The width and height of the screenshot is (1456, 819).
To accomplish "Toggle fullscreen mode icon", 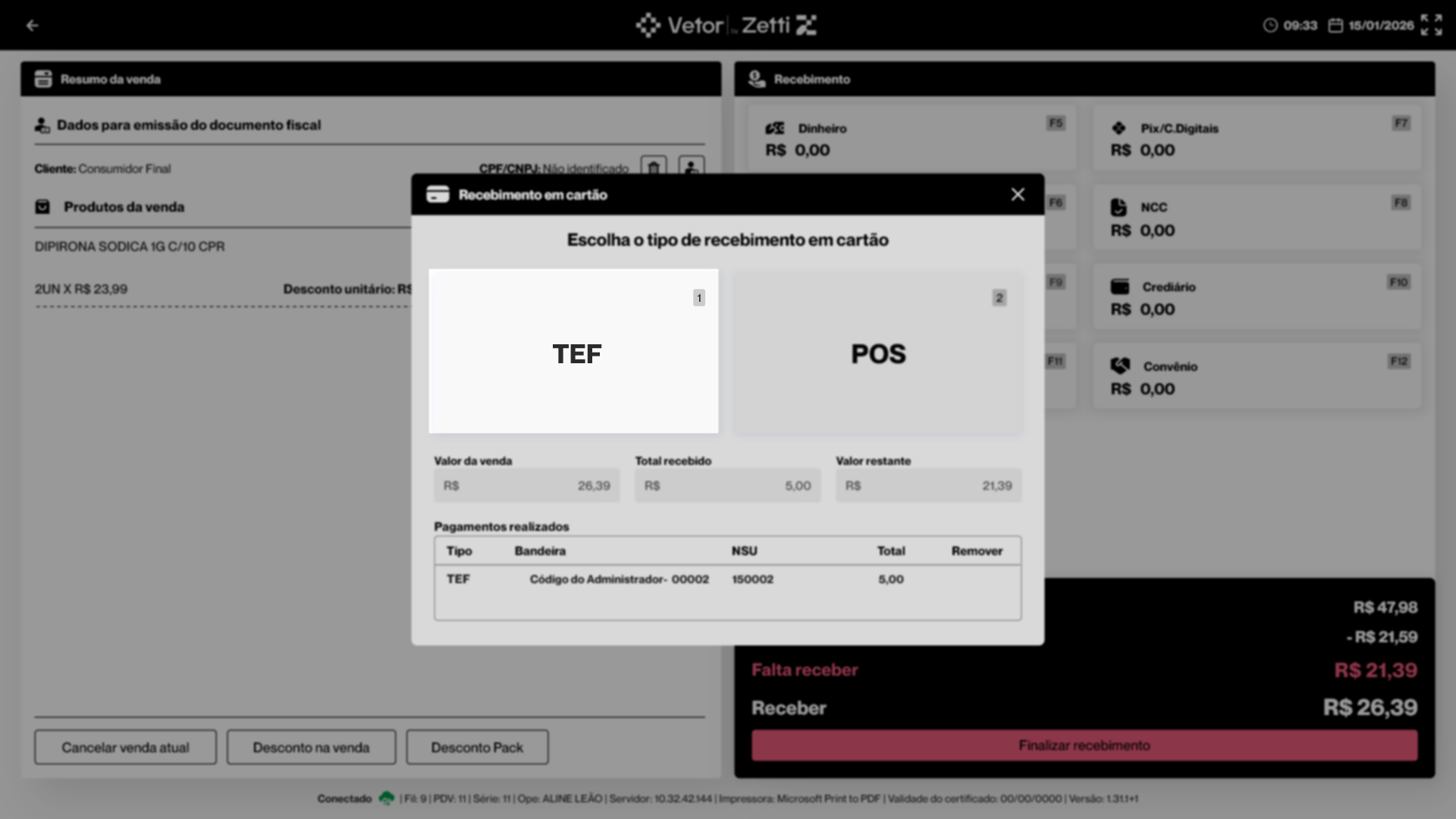I will click(x=1431, y=25).
